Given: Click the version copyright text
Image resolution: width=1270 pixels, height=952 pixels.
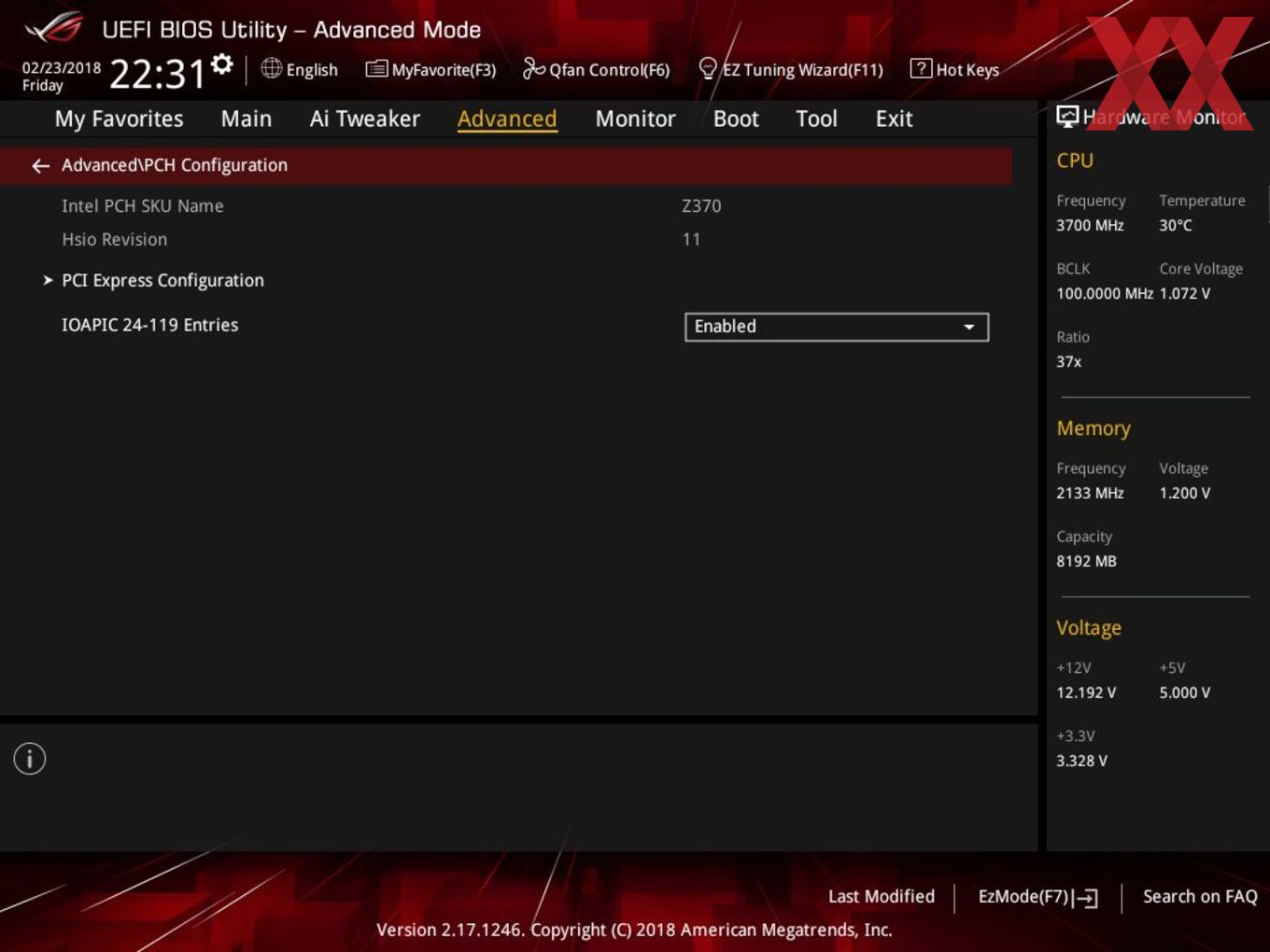Looking at the screenshot, I should 634,930.
